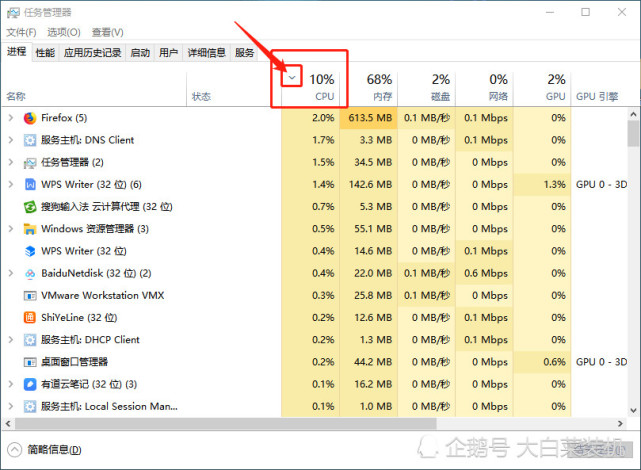Screen dimensions: 641x470
Task: Switch to the 进程 tab
Action: 16,51
